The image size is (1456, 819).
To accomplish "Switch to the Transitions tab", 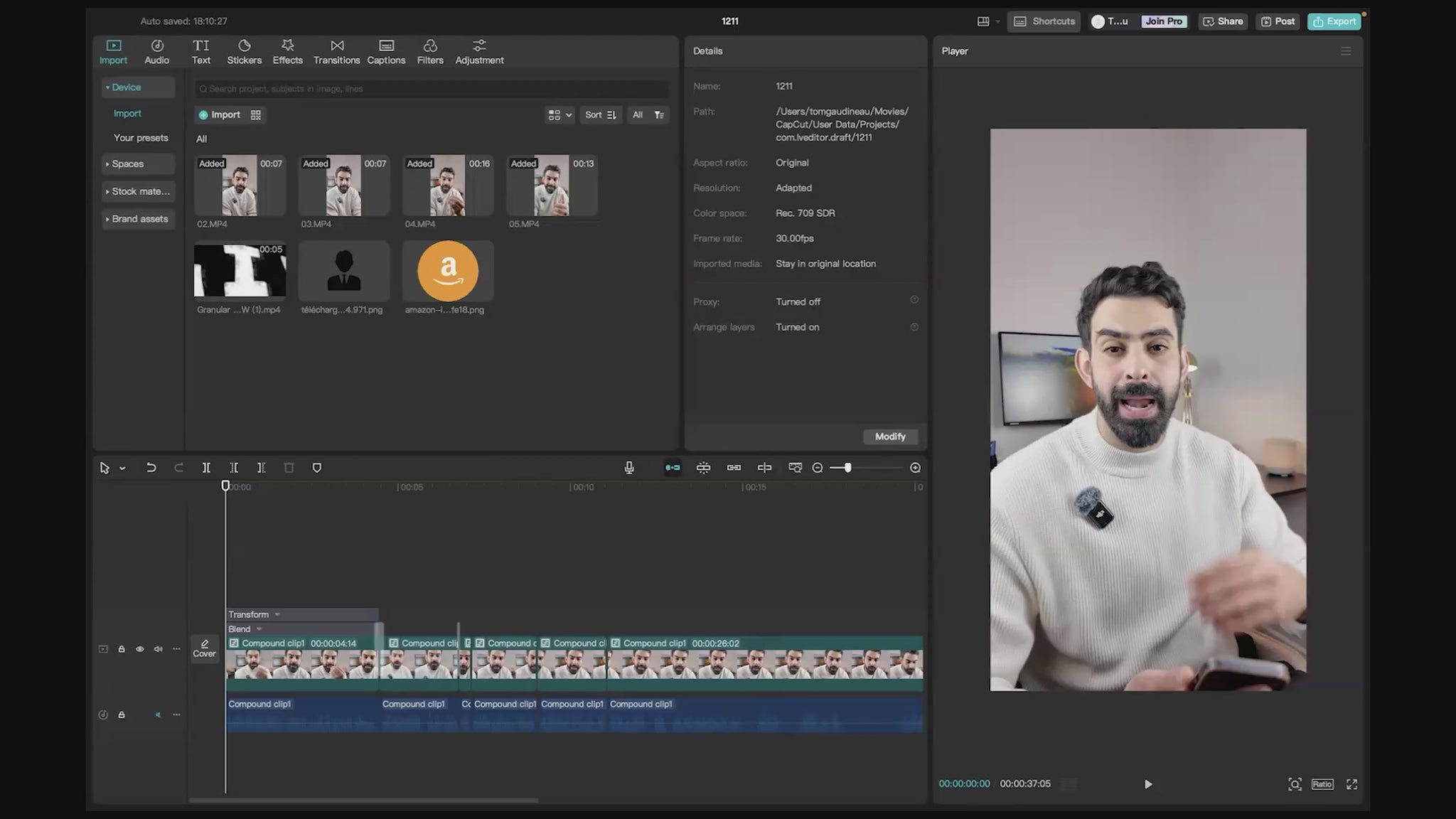I will (x=336, y=52).
